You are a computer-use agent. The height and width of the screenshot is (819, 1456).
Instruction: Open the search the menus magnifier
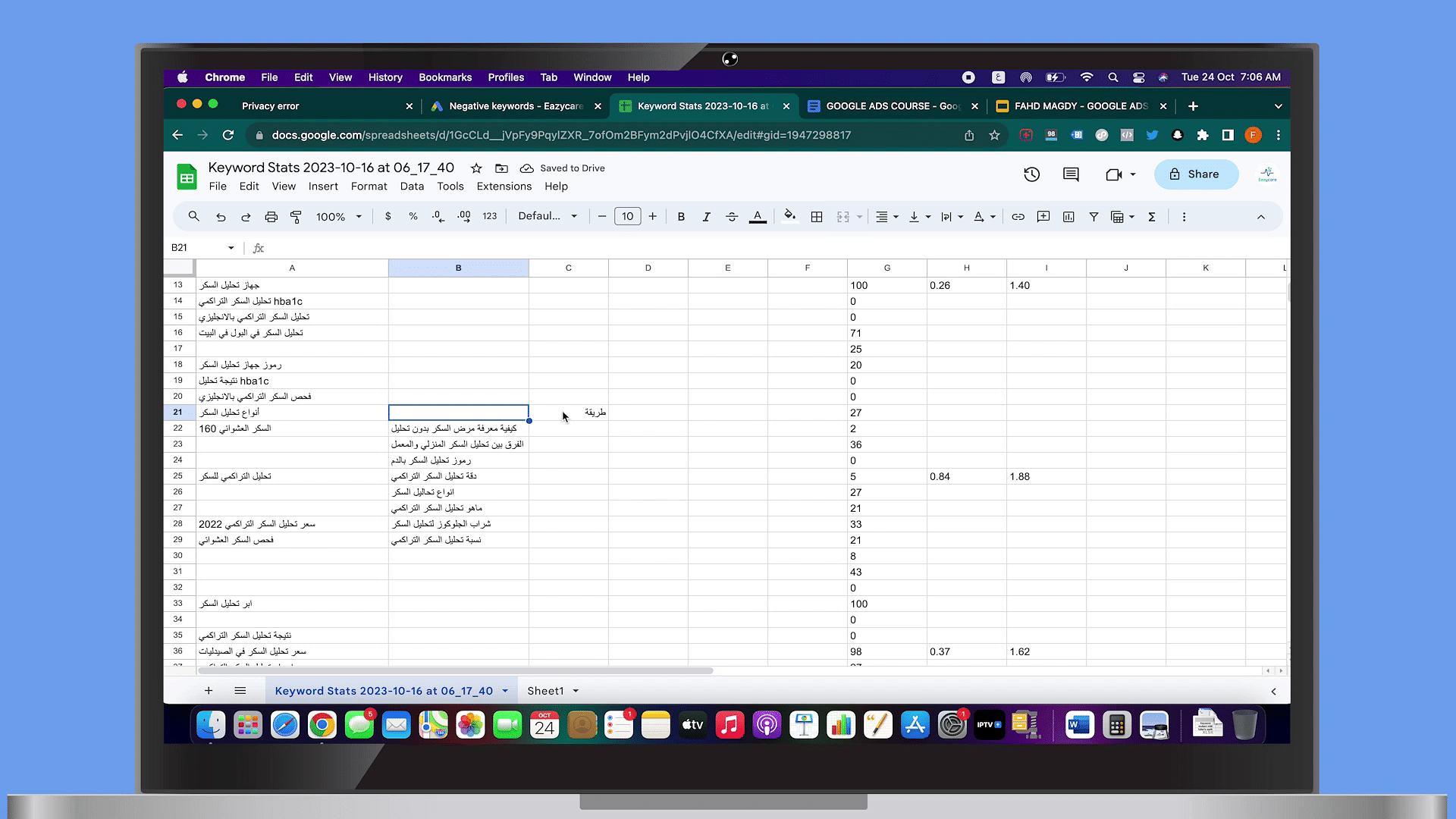194,217
